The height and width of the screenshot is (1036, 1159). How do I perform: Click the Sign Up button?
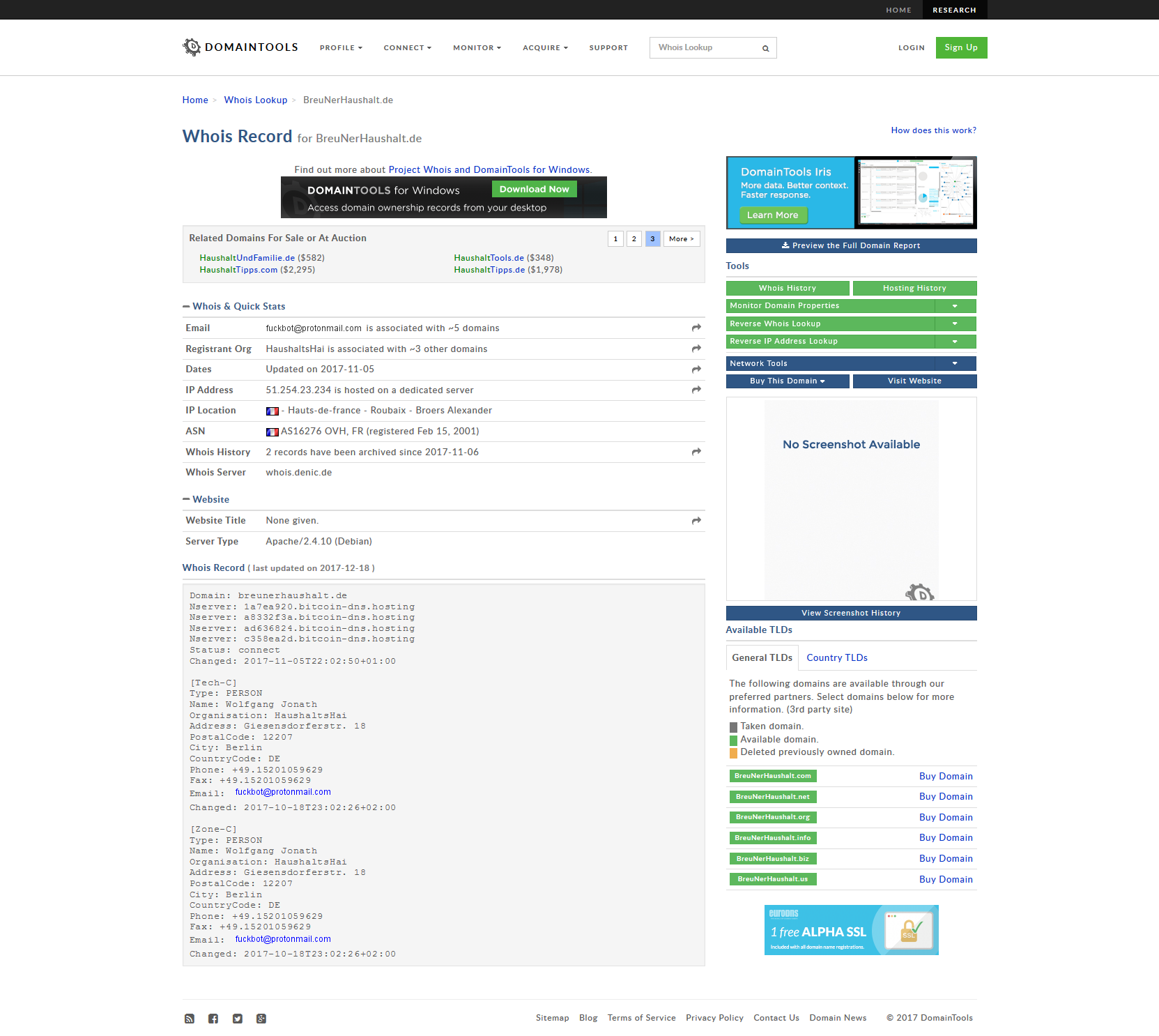(961, 47)
